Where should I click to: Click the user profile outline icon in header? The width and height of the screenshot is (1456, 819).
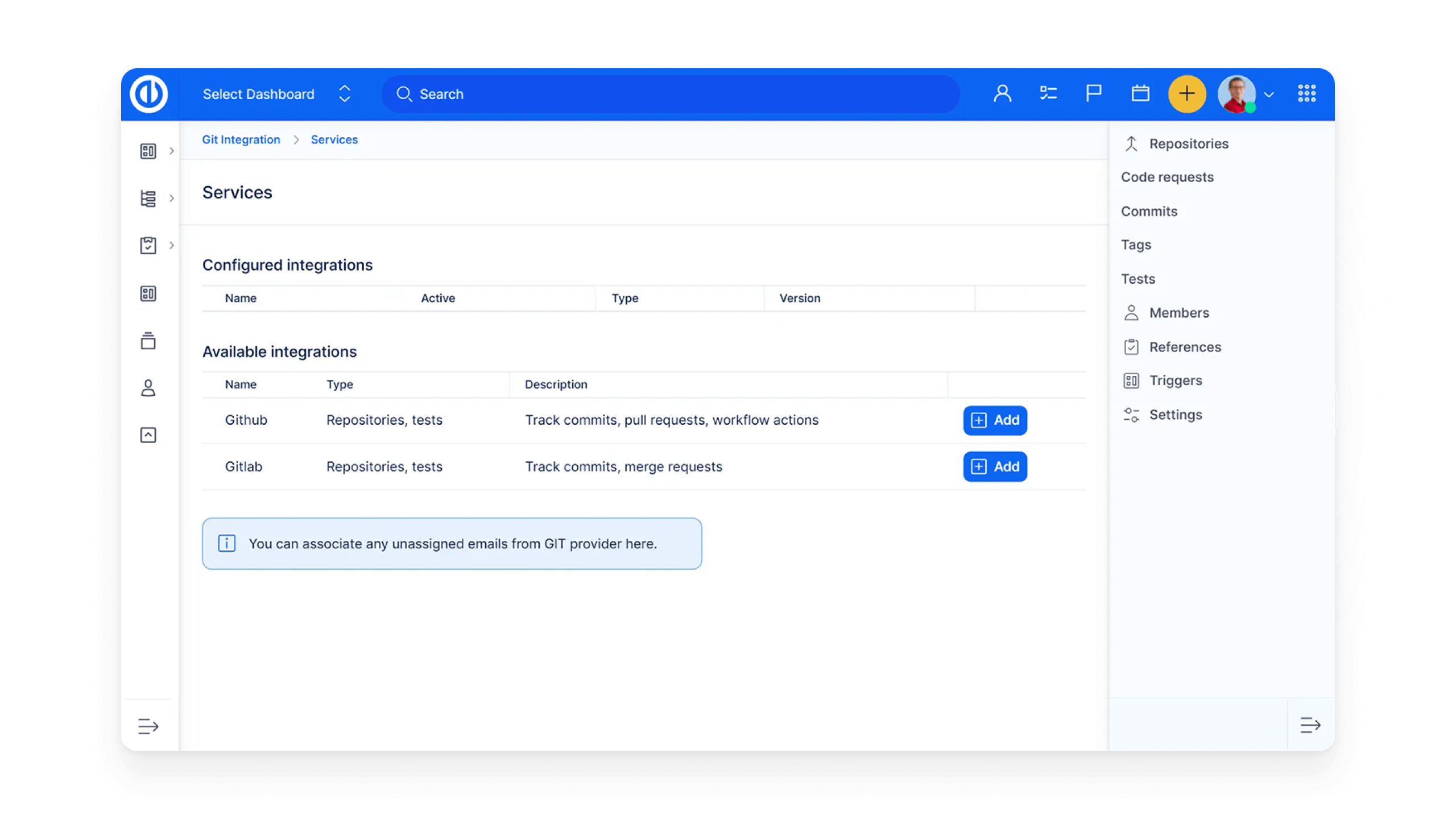1002,94
